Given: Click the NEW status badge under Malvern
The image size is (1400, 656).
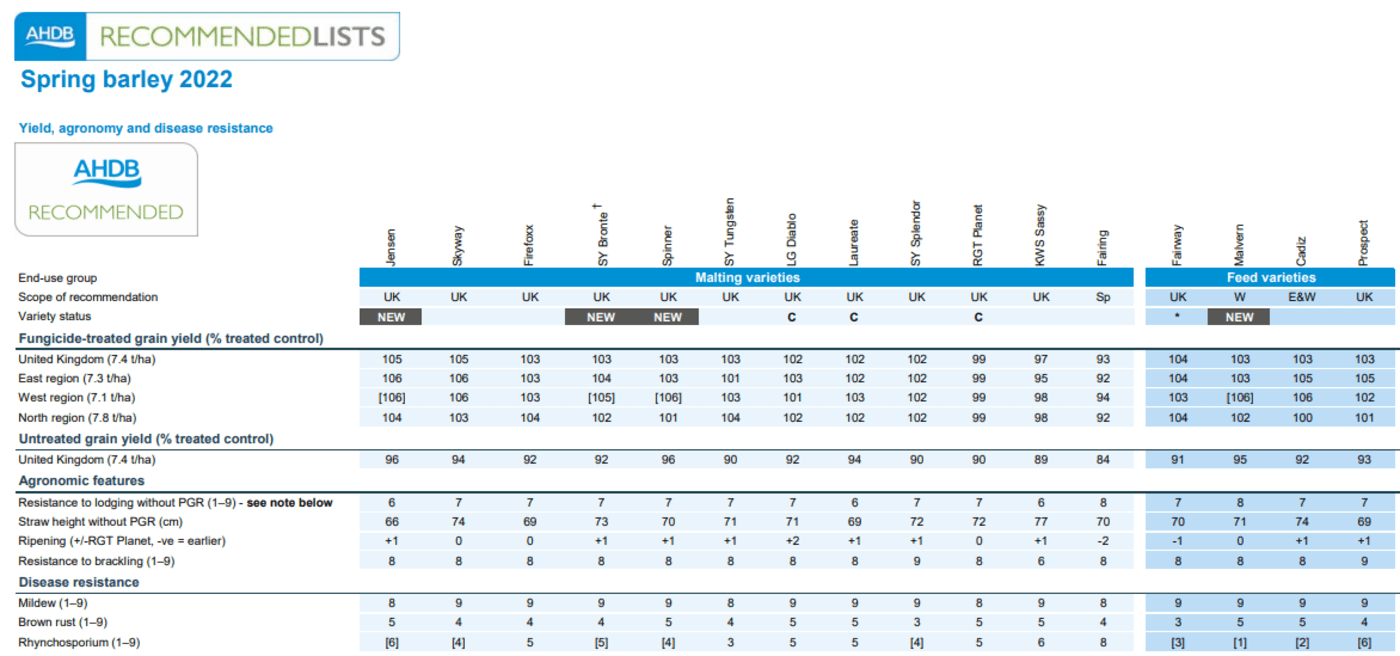Looking at the screenshot, I should [x=1239, y=317].
